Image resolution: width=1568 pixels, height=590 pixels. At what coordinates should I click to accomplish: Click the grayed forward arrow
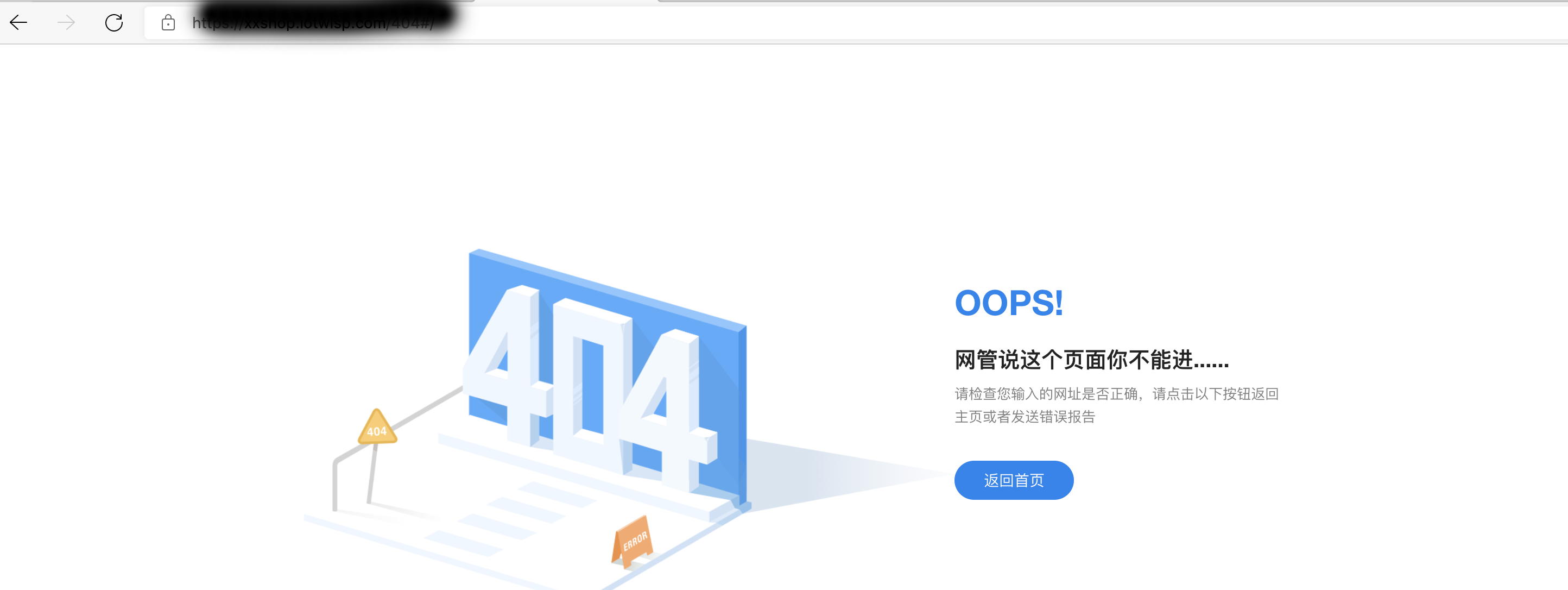point(66,22)
